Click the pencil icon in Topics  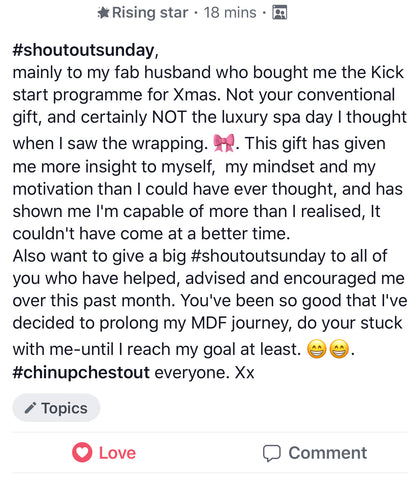point(30,408)
